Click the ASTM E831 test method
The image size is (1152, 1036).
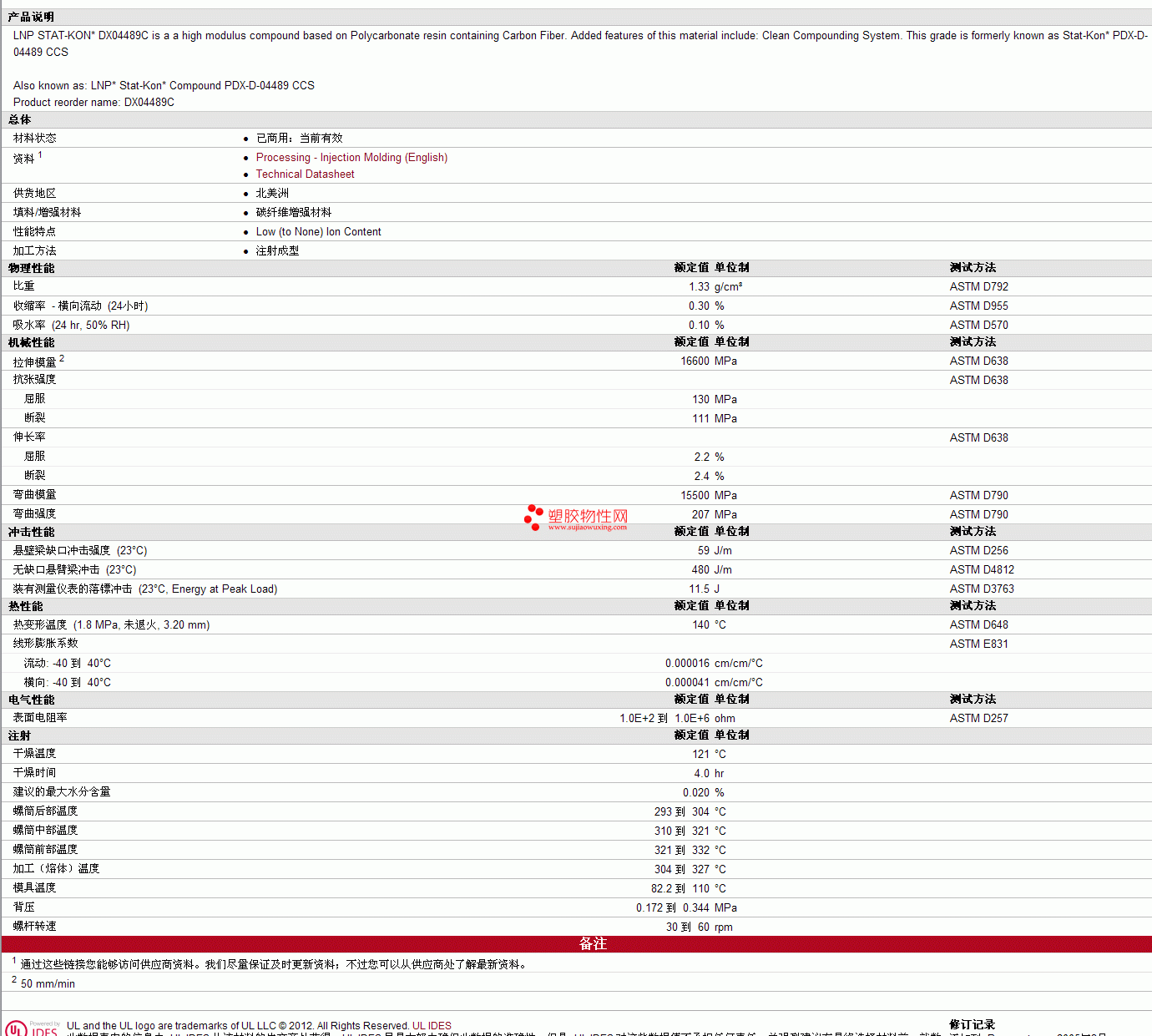[978, 644]
